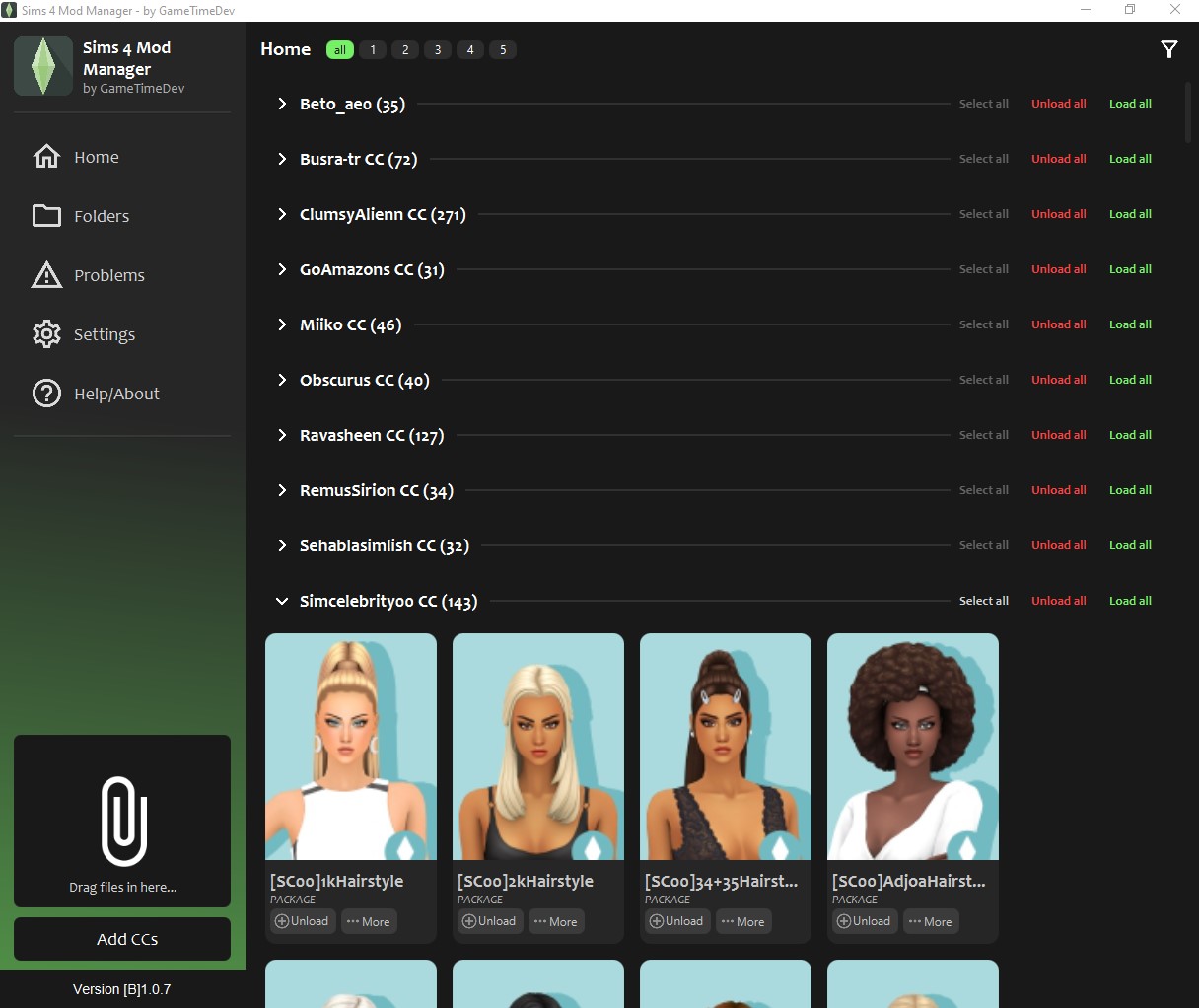Expand the GoAmazons CC (31) group
Viewport: 1199px width, 1008px height.
coord(282,269)
